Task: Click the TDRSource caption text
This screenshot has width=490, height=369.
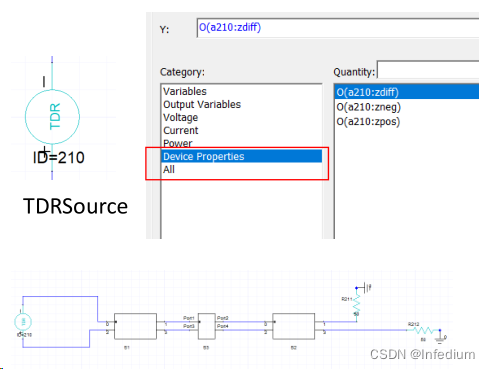Action: pos(75,206)
